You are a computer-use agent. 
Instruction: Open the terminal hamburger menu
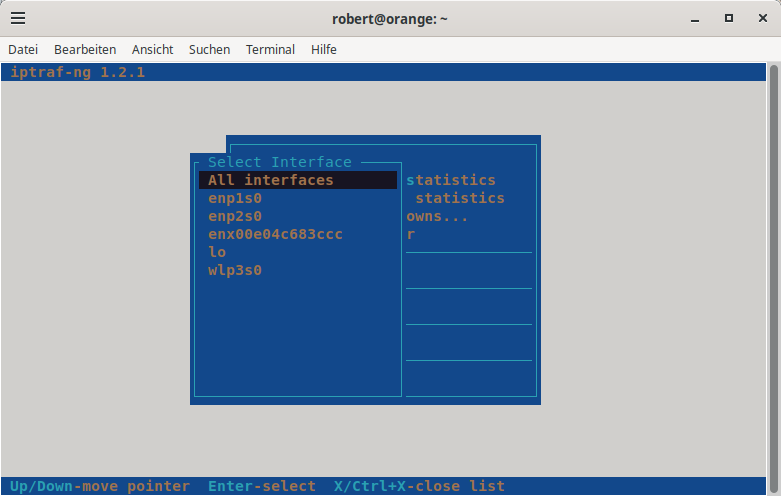[x=18, y=18]
